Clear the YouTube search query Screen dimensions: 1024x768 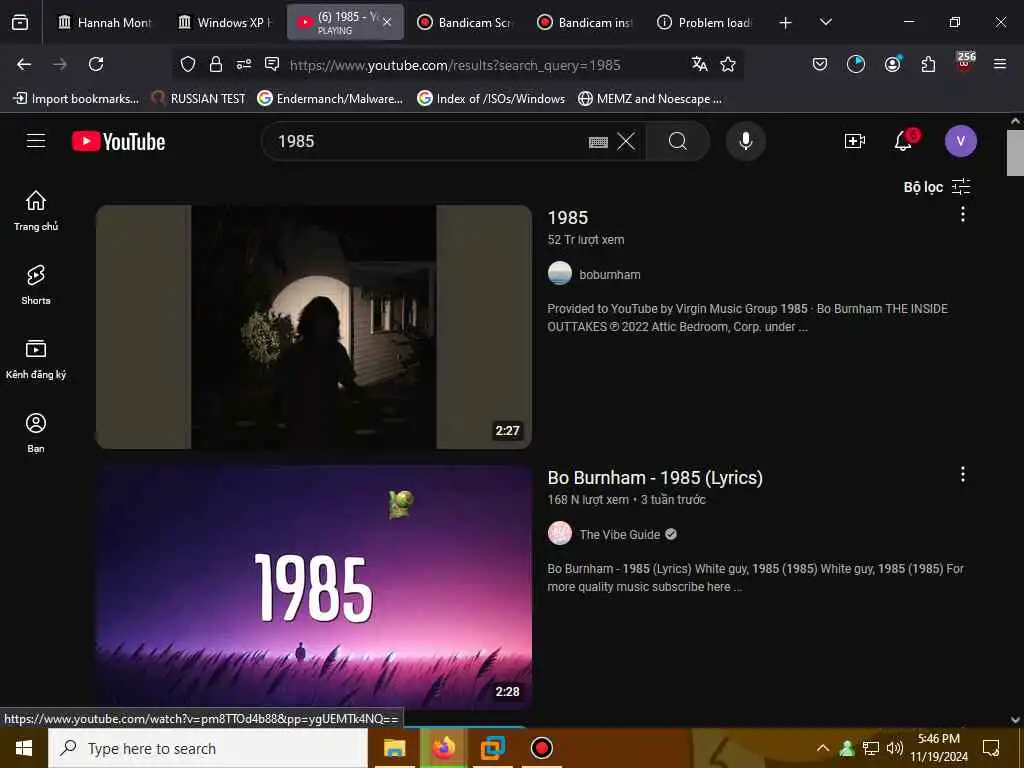click(626, 141)
